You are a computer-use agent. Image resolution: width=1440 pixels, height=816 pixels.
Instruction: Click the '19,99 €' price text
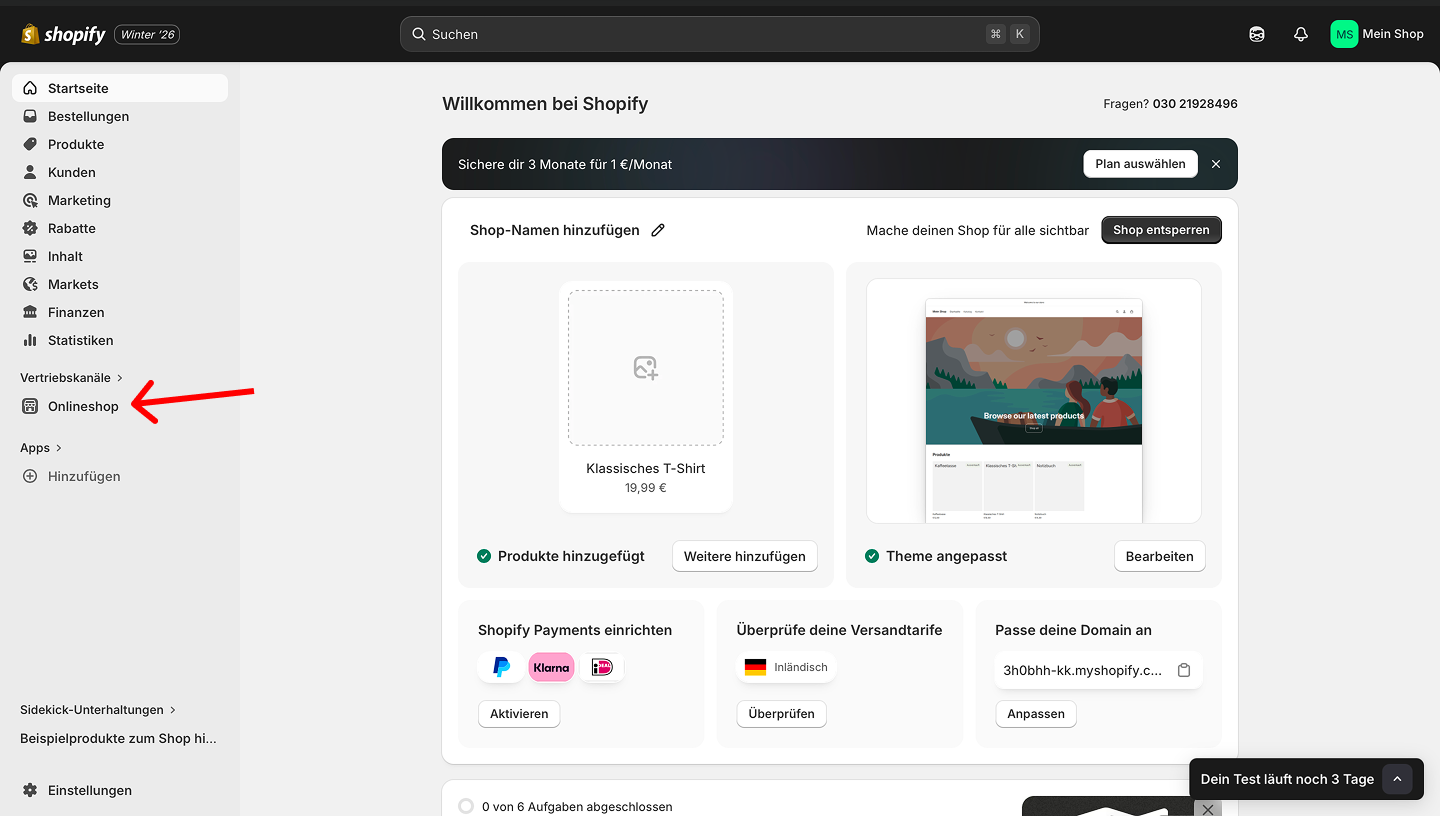point(646,488)
